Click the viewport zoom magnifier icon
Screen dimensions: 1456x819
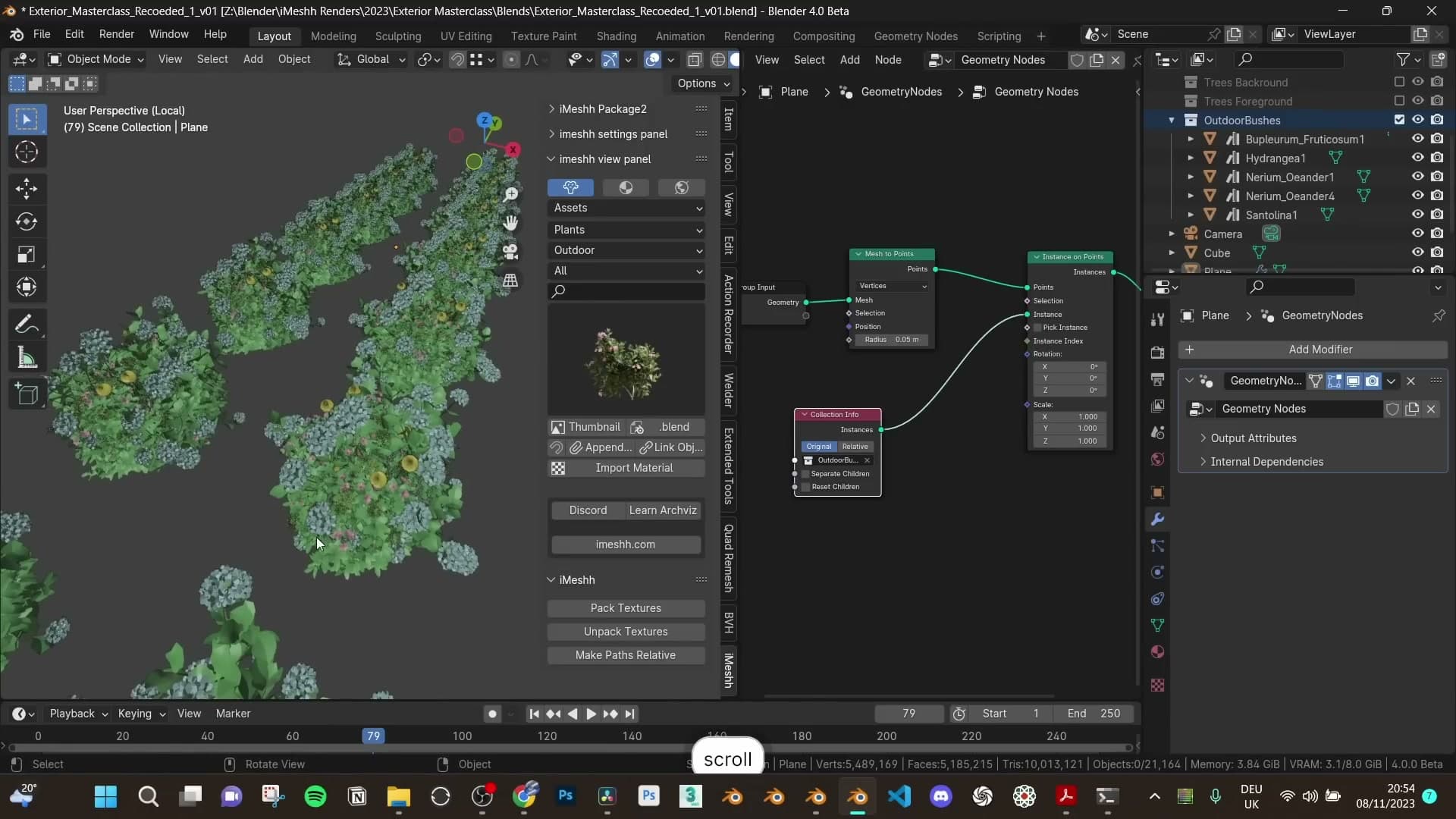[x=511, y=195]
